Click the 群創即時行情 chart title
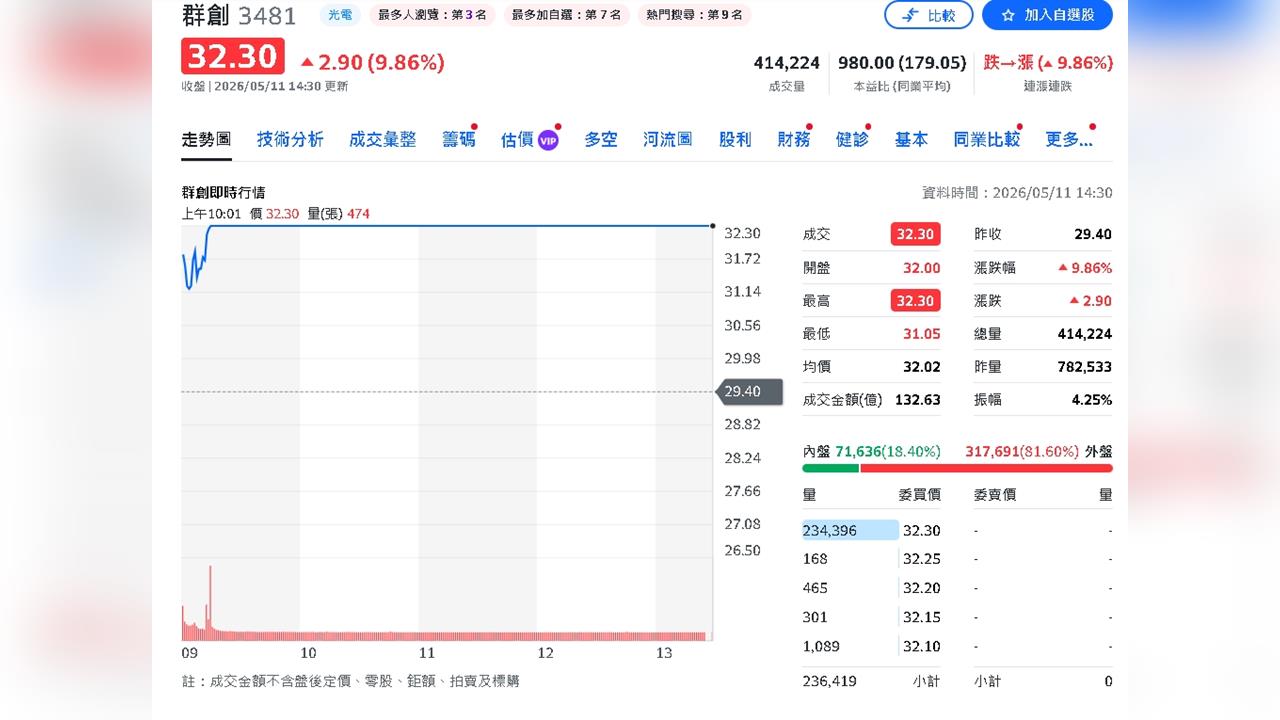Image resolution: width=1280 pixels, height=720 pixels. [223, 192]
